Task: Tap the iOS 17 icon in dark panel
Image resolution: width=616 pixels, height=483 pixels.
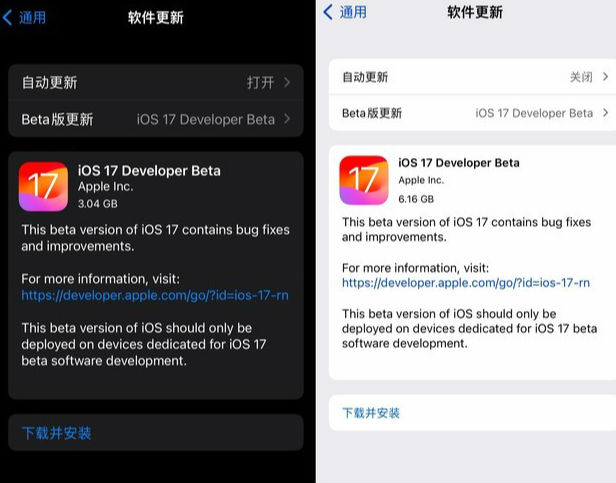Action: click(x=43, y=186)
